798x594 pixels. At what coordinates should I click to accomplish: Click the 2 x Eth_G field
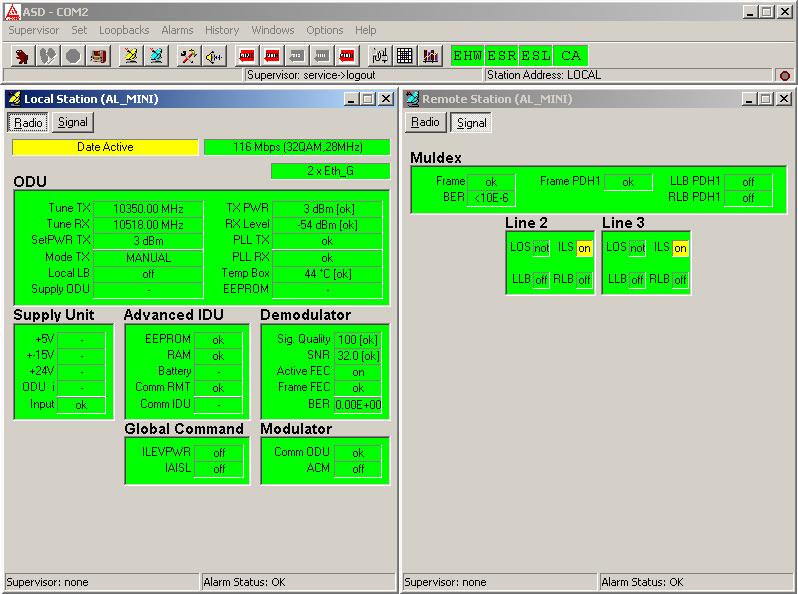pos(330,171)
